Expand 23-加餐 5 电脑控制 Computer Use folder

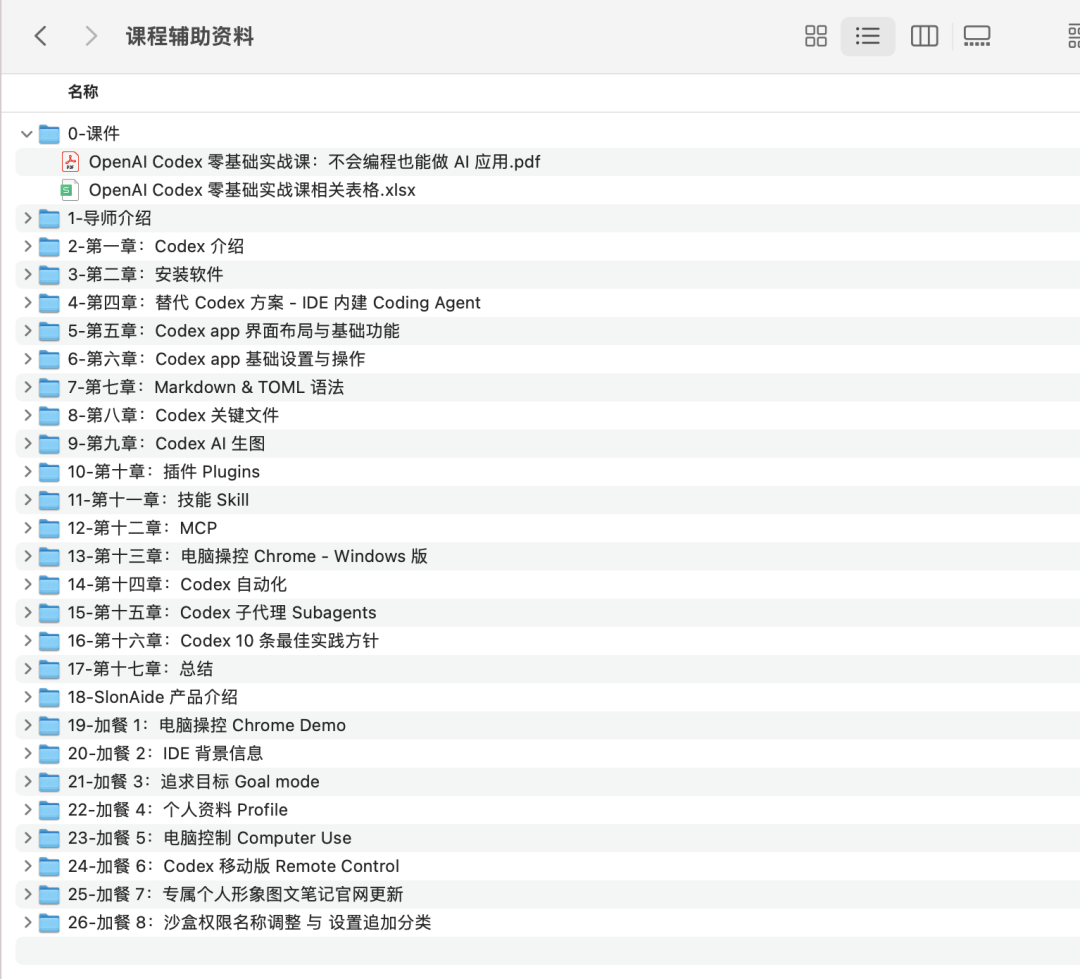pos(28,838)
